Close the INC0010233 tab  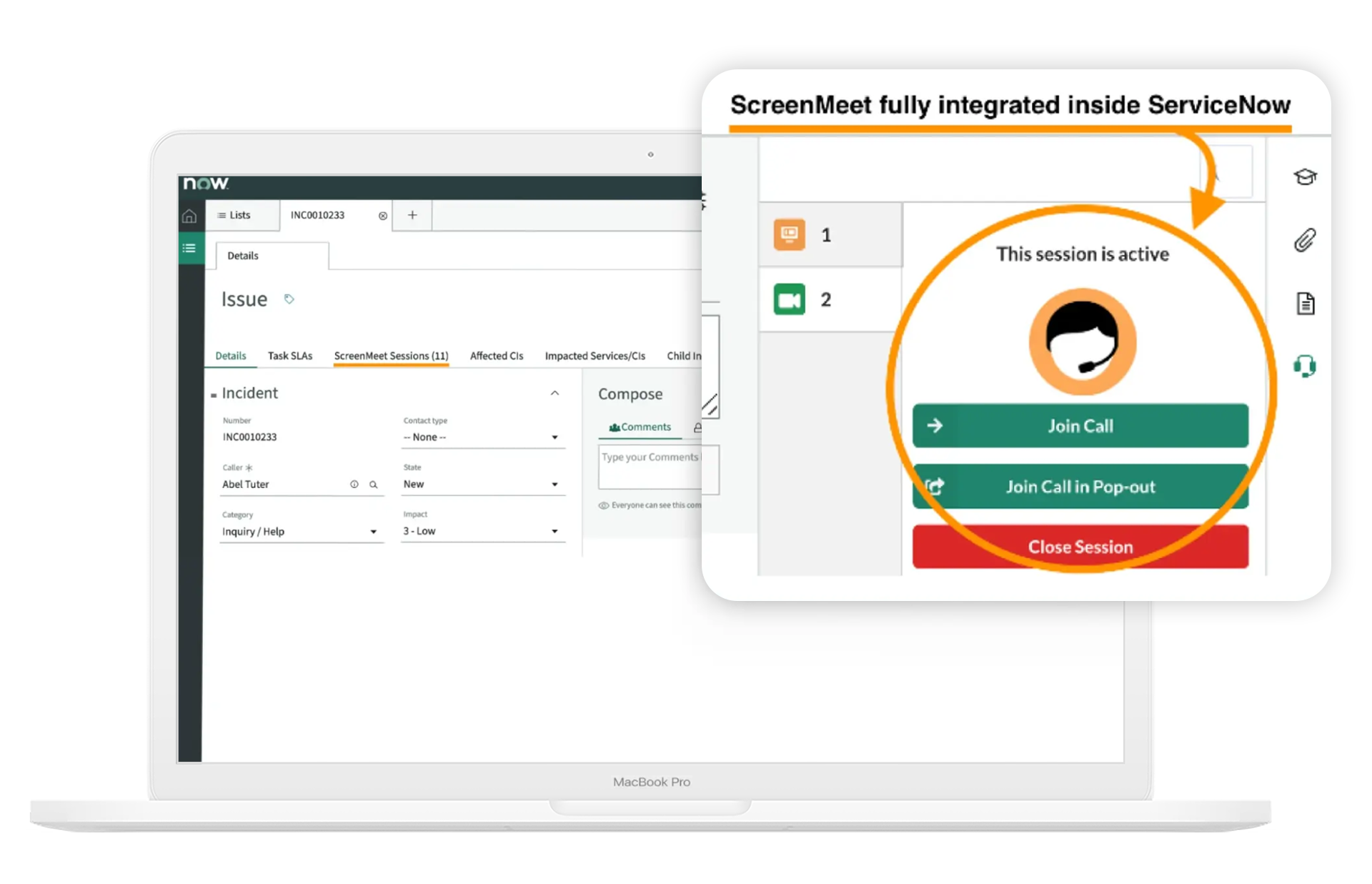(x=383, y=216)
